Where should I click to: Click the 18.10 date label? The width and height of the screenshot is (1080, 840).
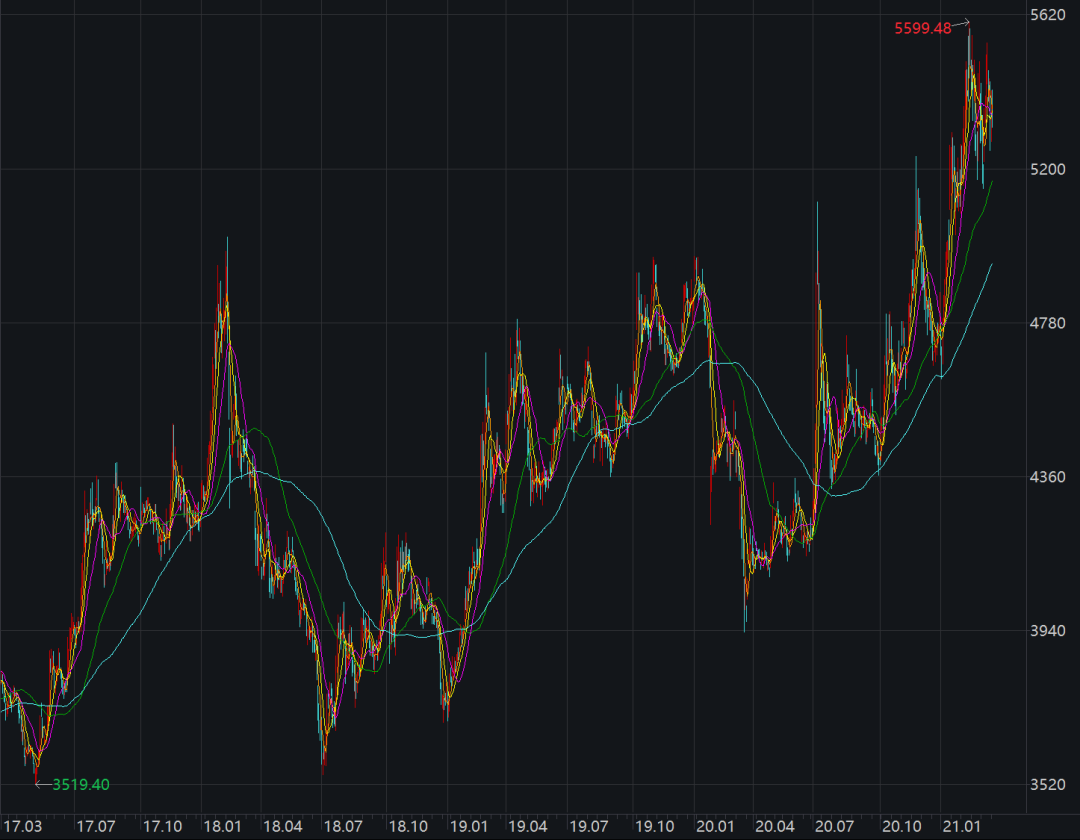coord(408,826)
